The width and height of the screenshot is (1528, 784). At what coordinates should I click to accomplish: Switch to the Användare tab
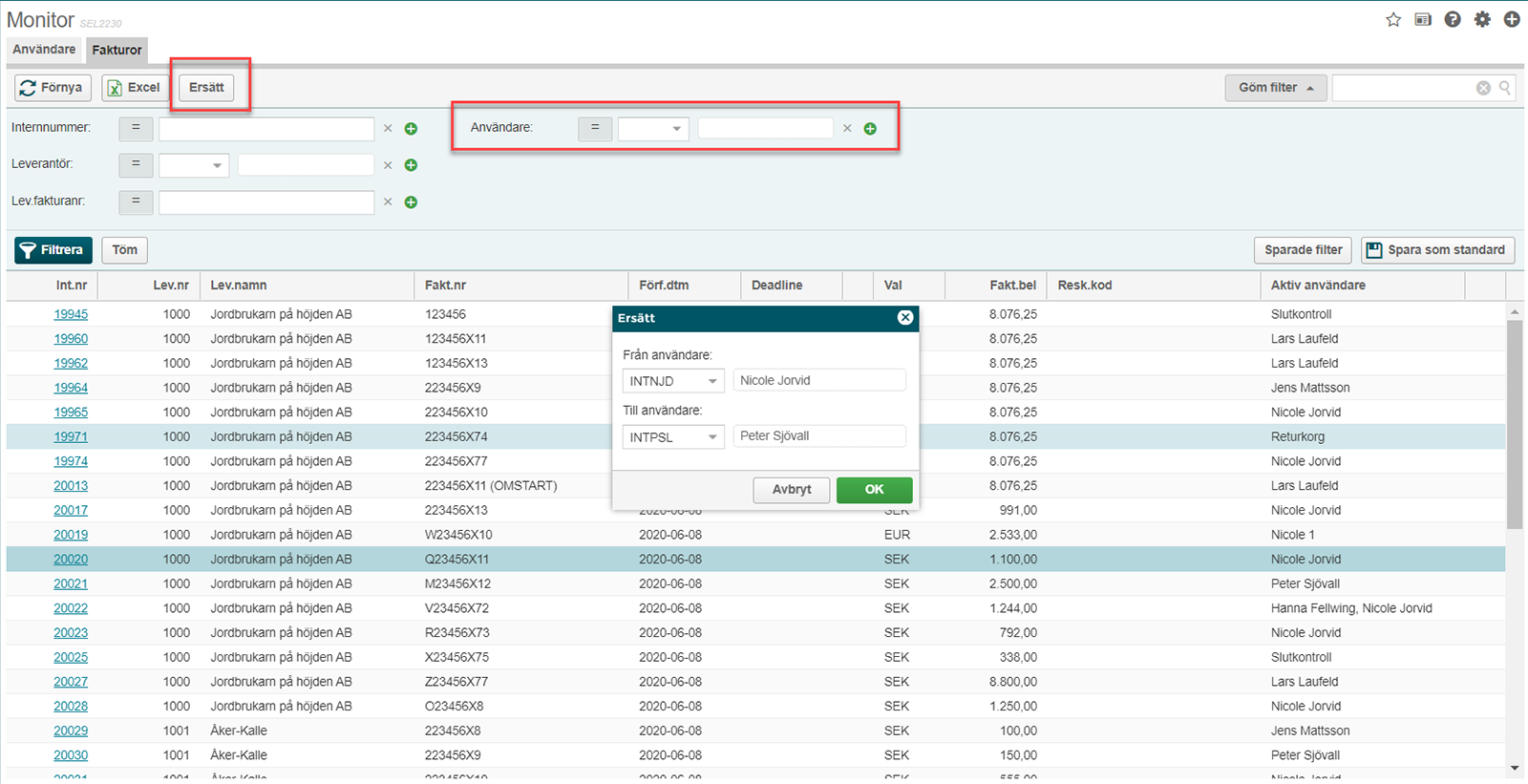44,50
